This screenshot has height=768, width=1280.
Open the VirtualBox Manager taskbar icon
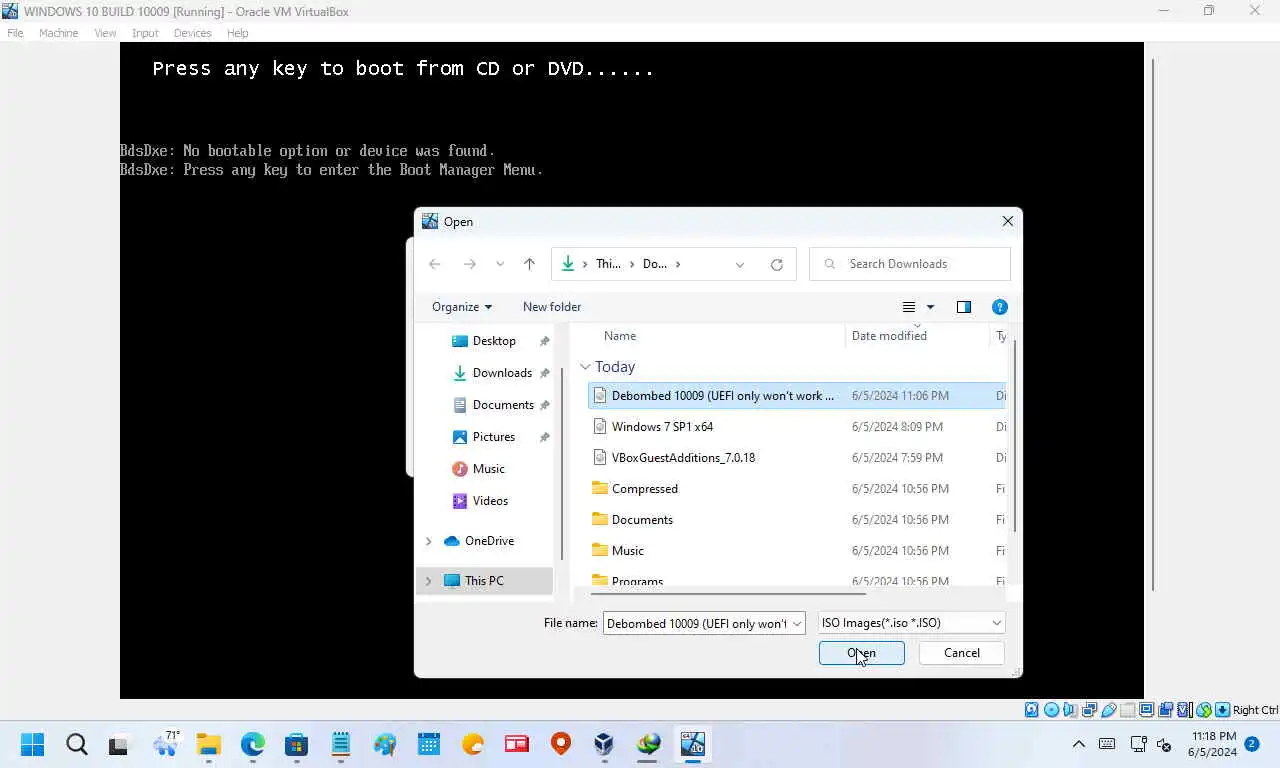[604, 744]
